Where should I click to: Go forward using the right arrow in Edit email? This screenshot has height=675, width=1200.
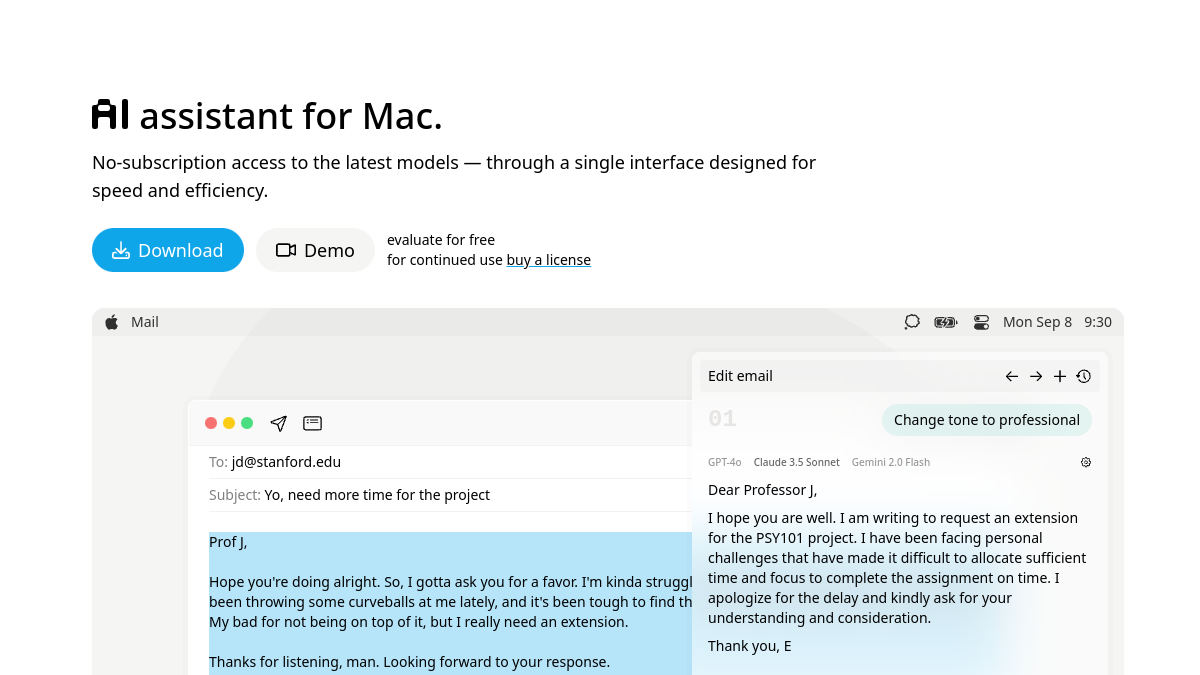click(1036, 376)
